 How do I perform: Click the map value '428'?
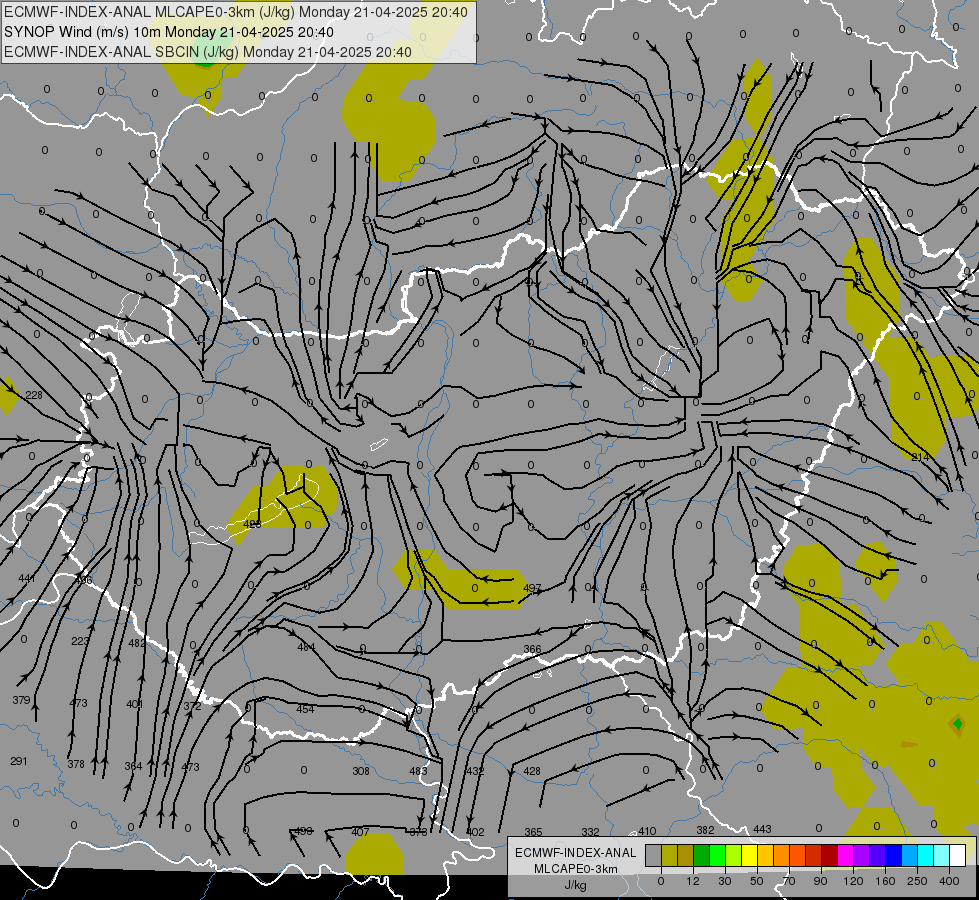(532, 771)
